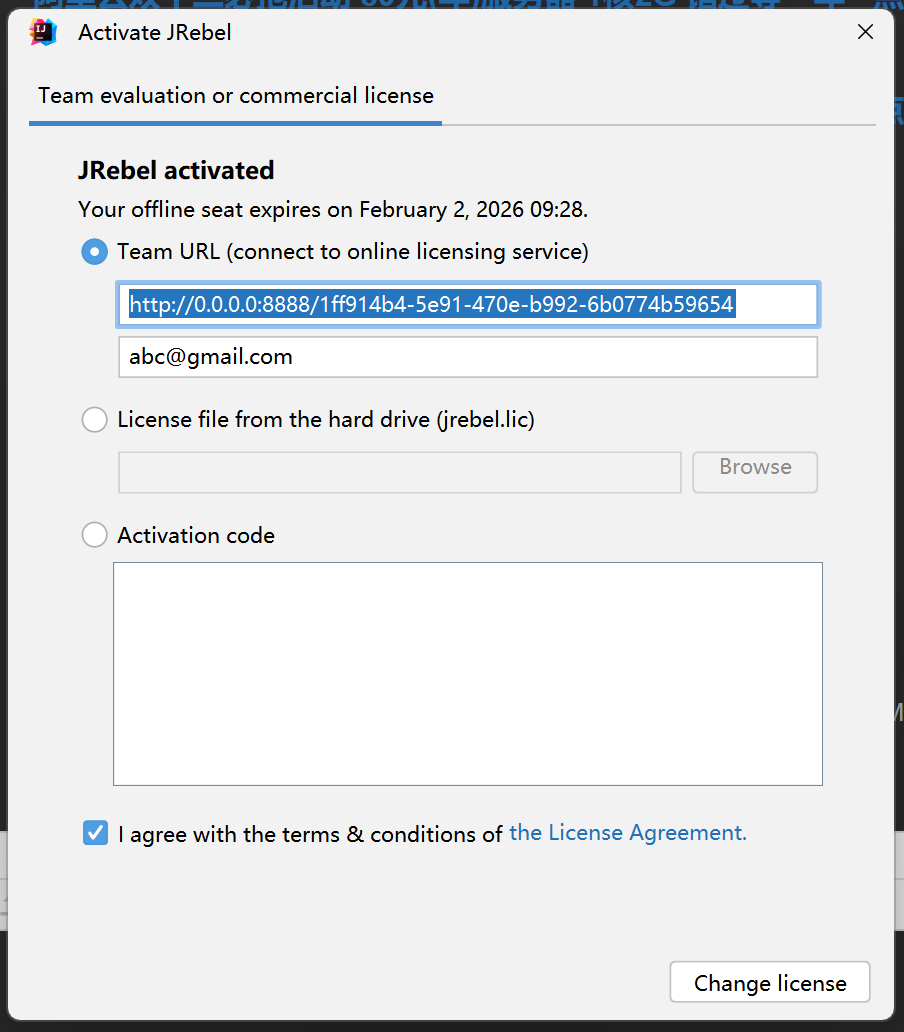Focus the abc@gmail.com email field
Viewport: 904px width, 1032px height.
pos(468,357)
